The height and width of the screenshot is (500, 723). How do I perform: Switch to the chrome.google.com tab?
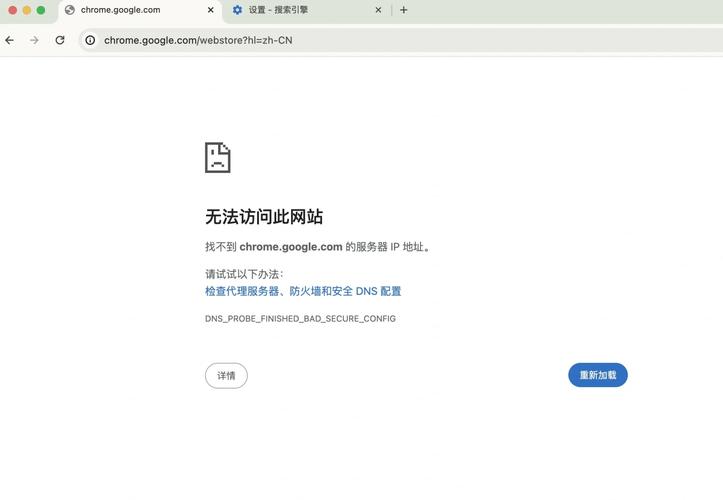tap(140, 10)
